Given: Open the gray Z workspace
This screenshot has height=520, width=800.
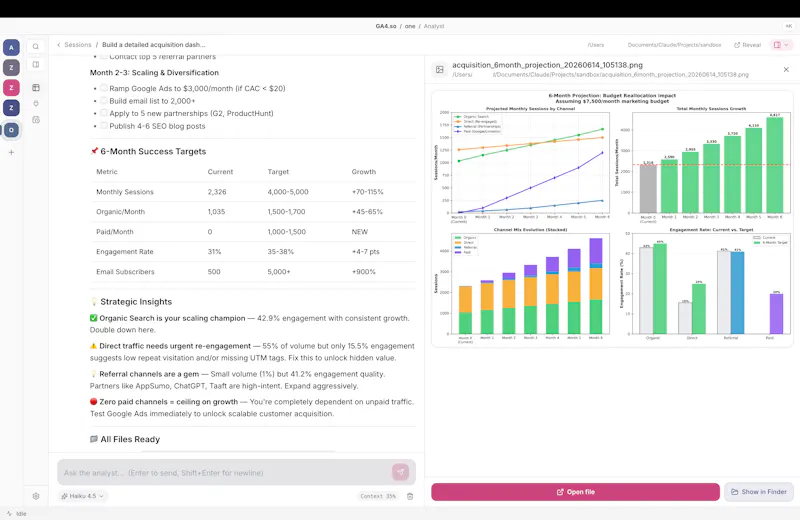Looking at the screenshot, I should pos(11,67).
